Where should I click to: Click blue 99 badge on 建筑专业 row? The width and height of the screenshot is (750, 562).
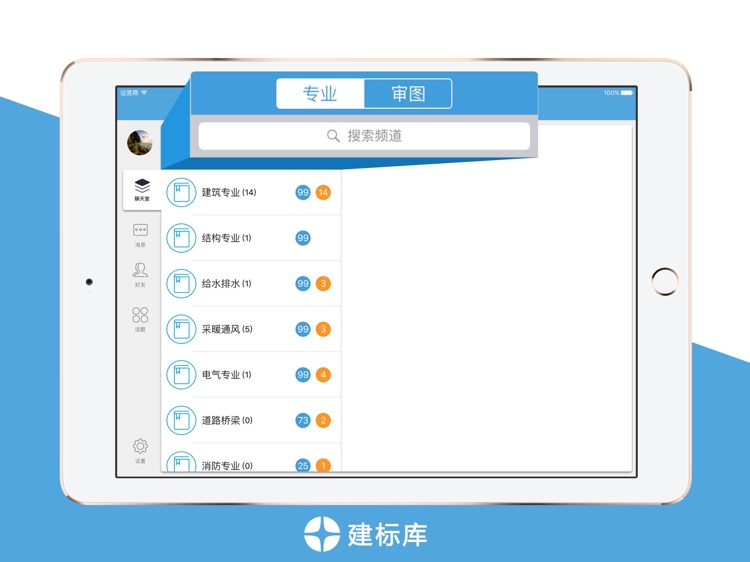(303, 192)
